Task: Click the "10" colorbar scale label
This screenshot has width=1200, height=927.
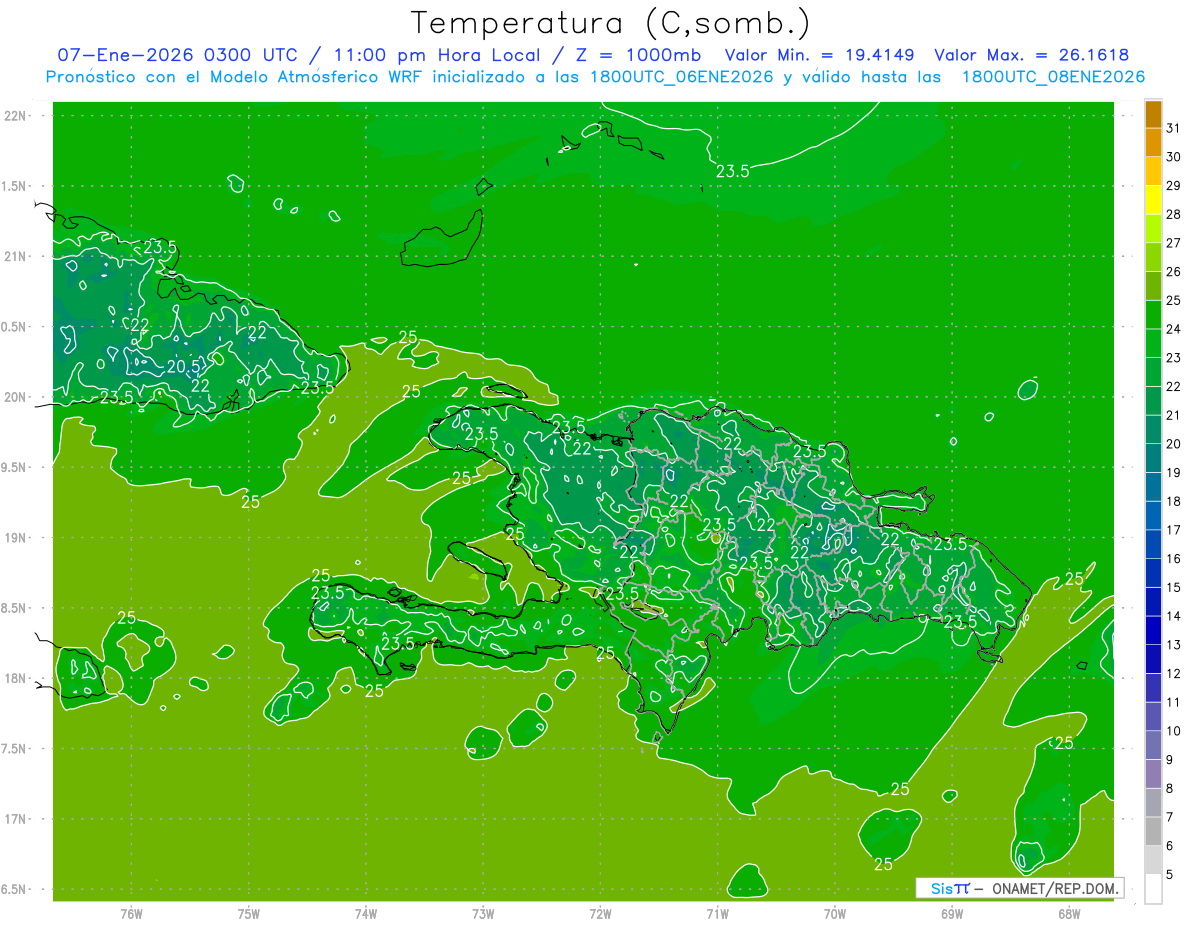Action: point(1174,731)
